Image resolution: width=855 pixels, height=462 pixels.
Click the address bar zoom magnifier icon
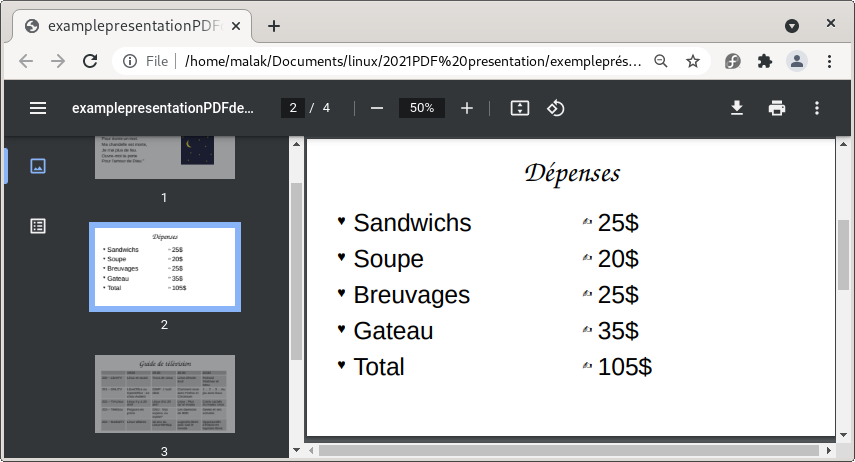[x=661, y=61]
